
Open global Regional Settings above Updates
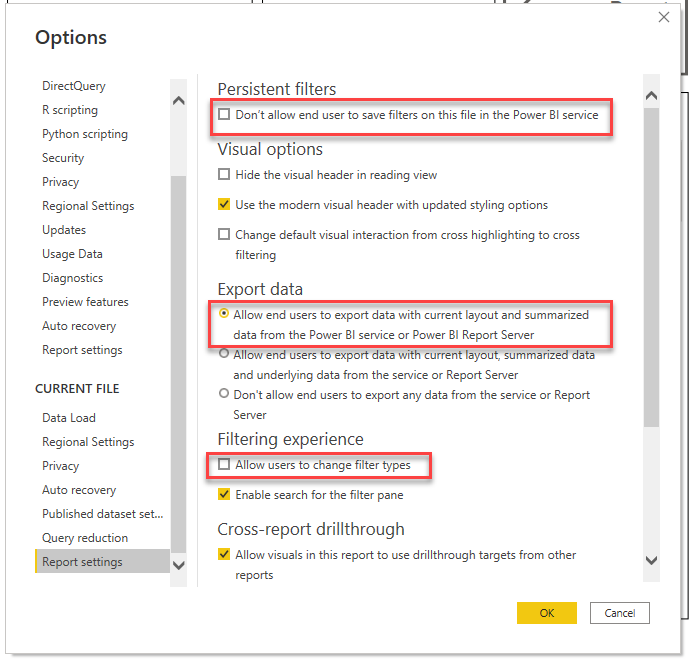pyautogui.click(x=88, y=206)
